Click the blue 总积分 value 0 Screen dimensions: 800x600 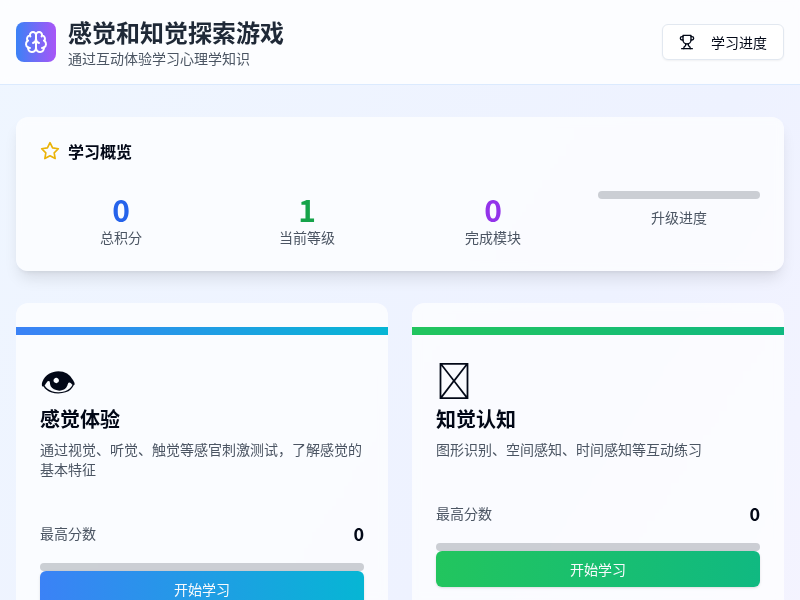pos(121,211)
